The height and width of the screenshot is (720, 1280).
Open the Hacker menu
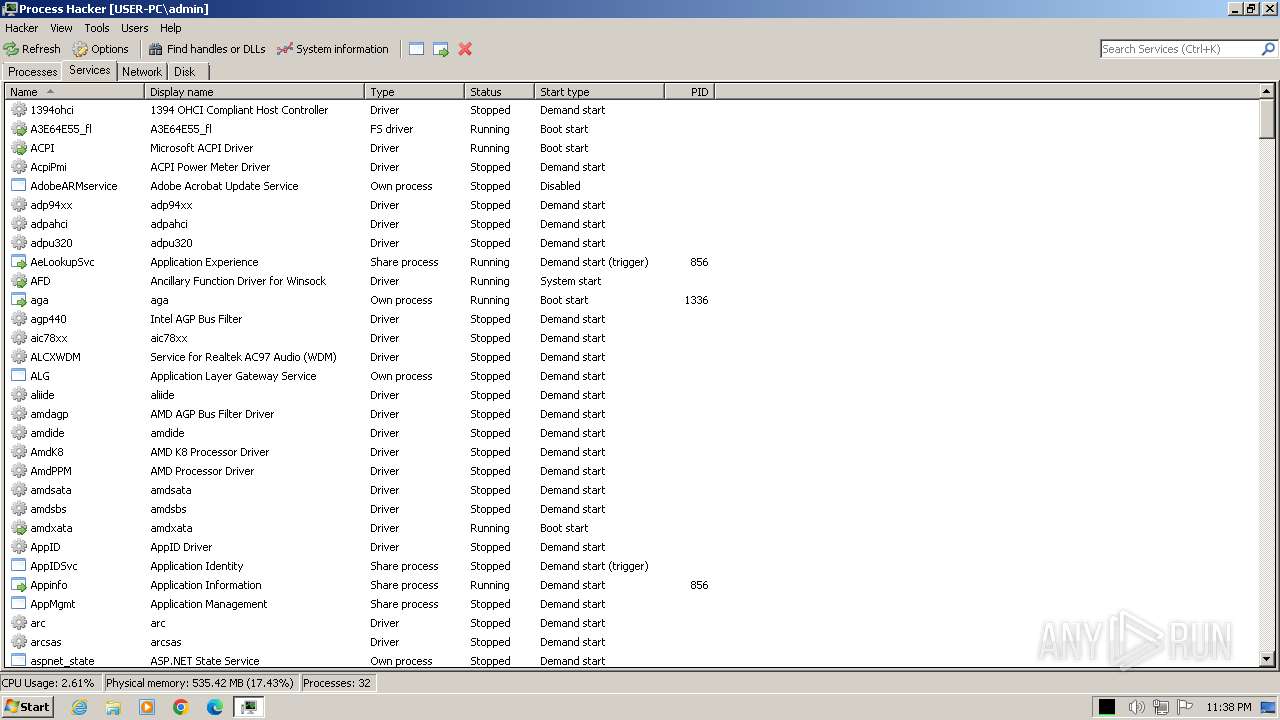[21, 28]
